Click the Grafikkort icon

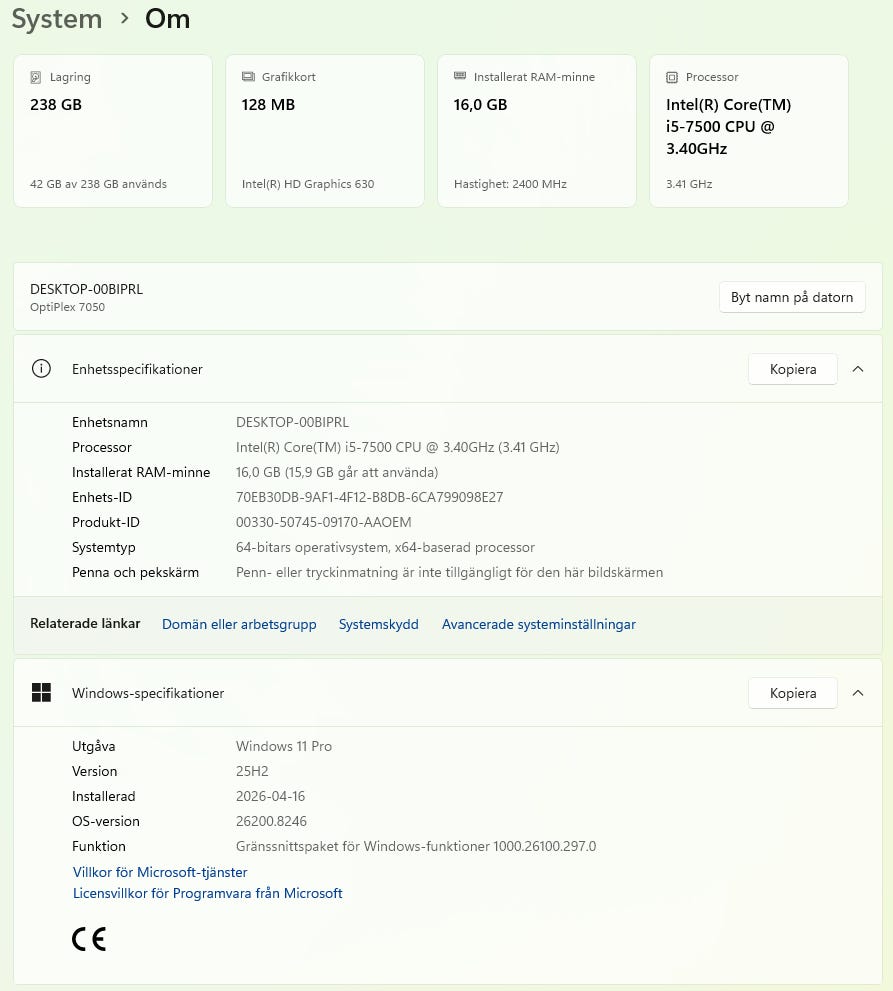click(x=248, y=77)
